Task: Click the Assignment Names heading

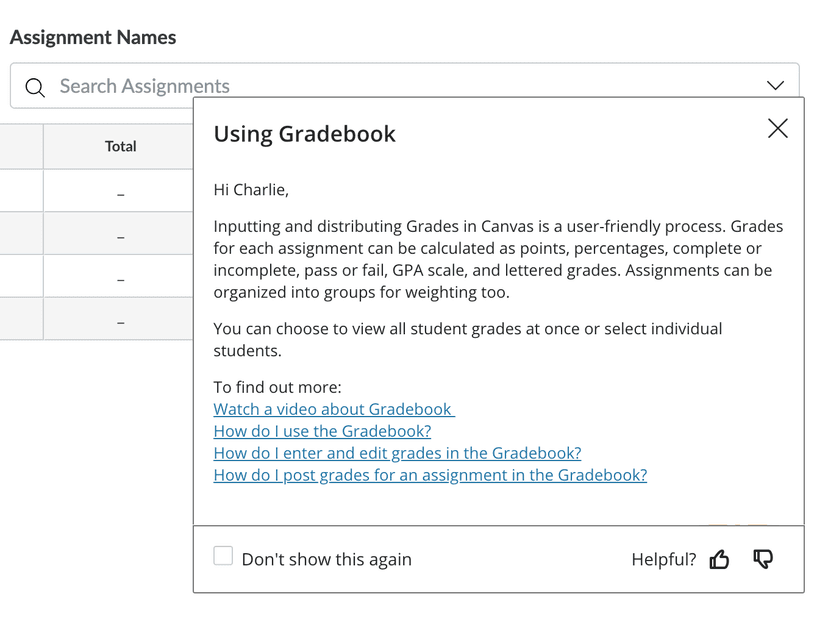Action: (93, 38)
